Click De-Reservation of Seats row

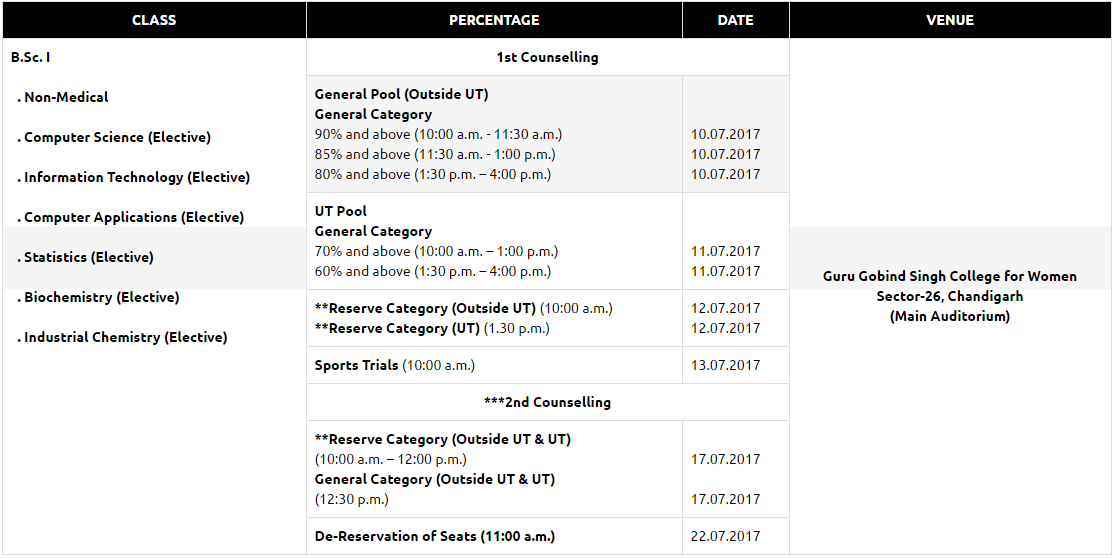pyautogui.click(x=435, y=536)
